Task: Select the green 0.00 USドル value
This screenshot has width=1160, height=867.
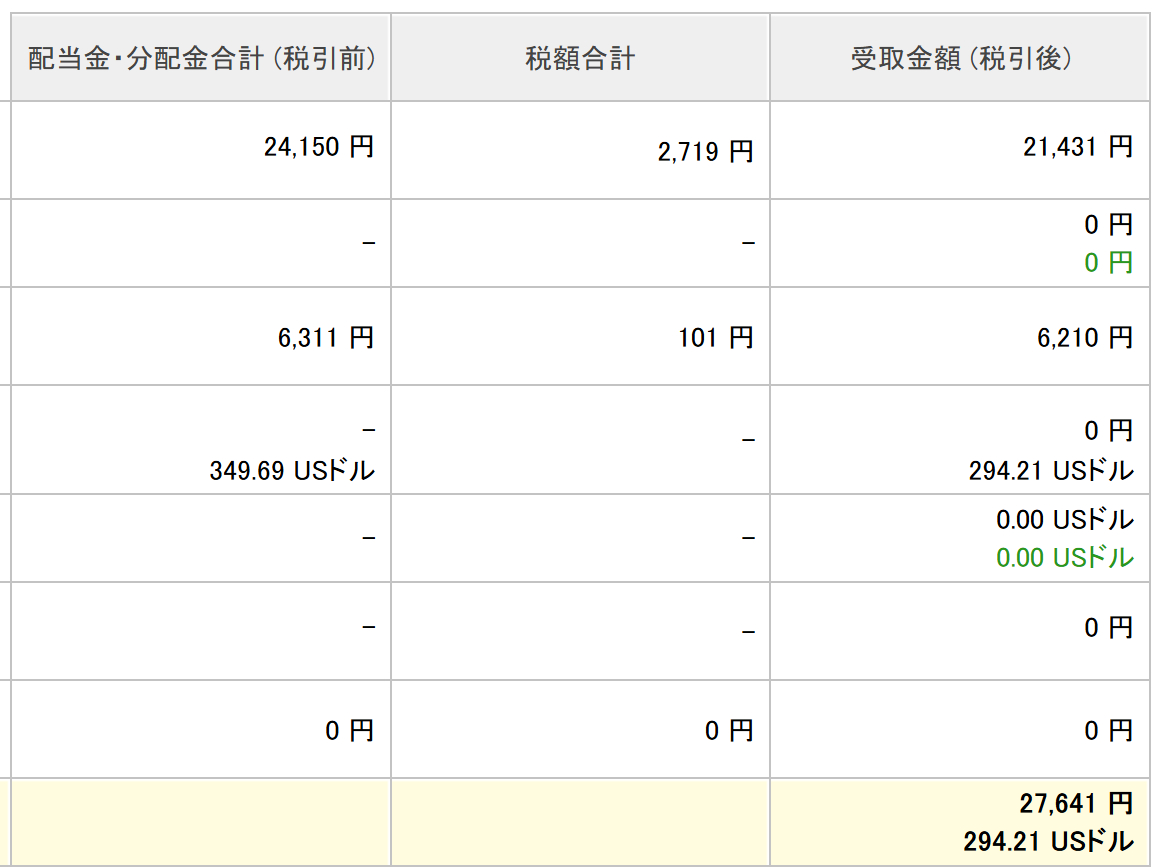Action: [x=1064, y=557]
